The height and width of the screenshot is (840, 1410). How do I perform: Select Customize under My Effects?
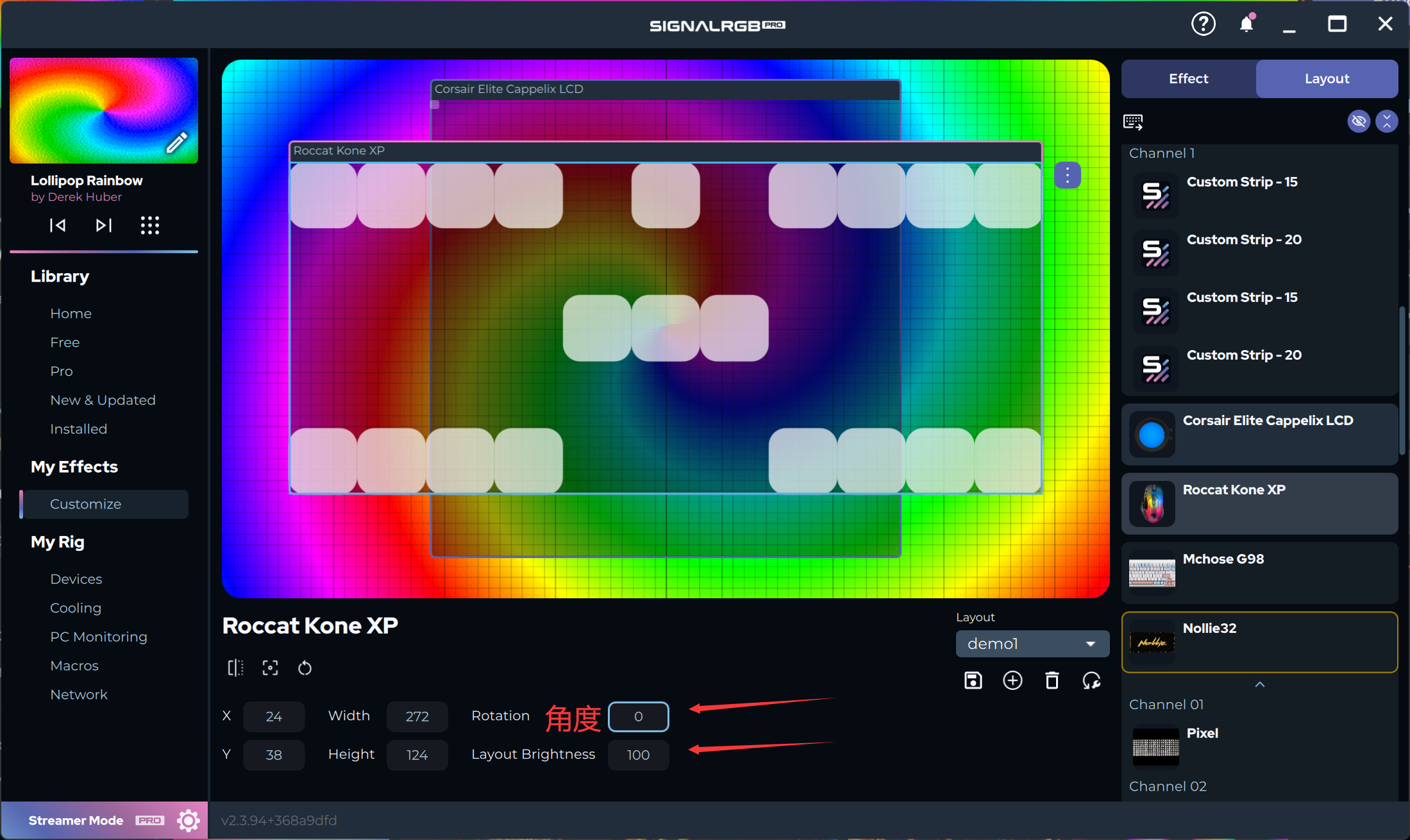pyautogui.click(x=104, y=504)
